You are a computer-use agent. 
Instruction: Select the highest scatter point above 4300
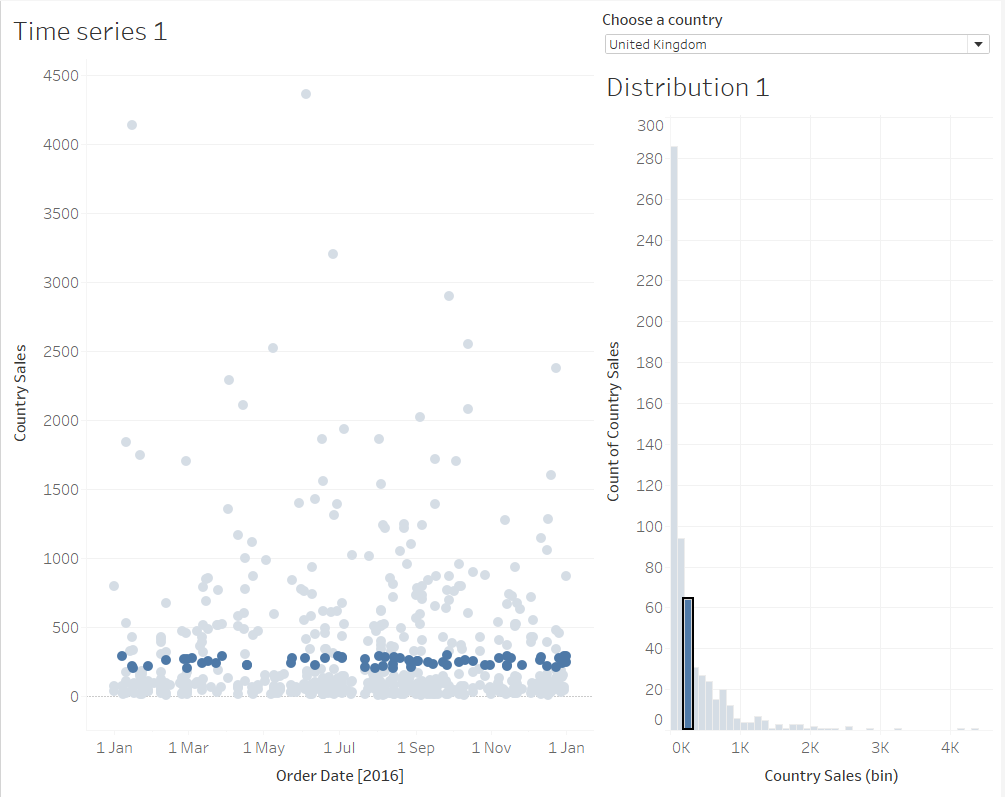(306, 94)
